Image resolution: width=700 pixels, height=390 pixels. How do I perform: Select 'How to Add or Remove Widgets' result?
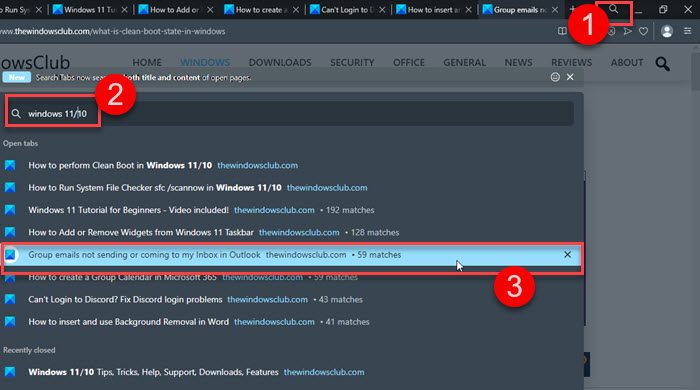(292, 232)
